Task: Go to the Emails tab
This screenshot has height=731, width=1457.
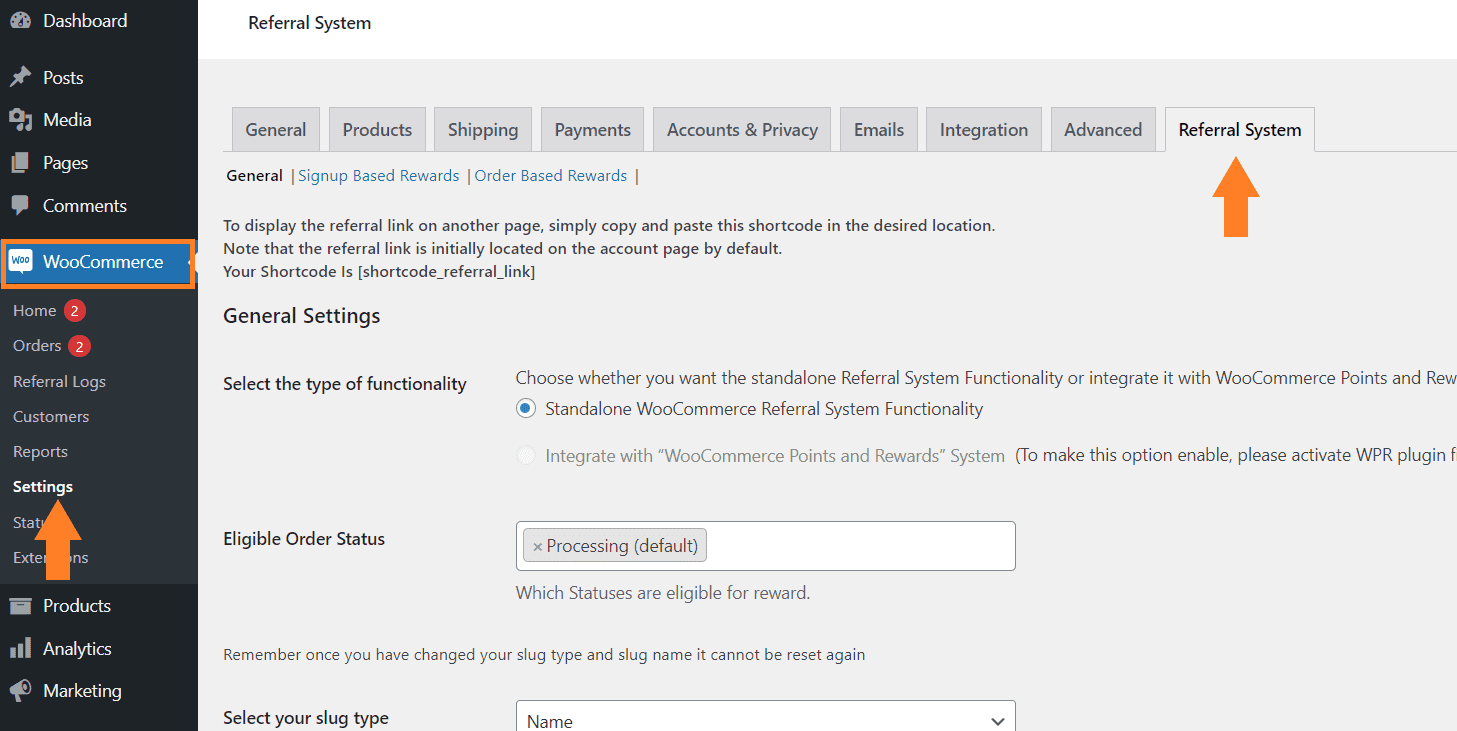Action: tap(879, 130)
